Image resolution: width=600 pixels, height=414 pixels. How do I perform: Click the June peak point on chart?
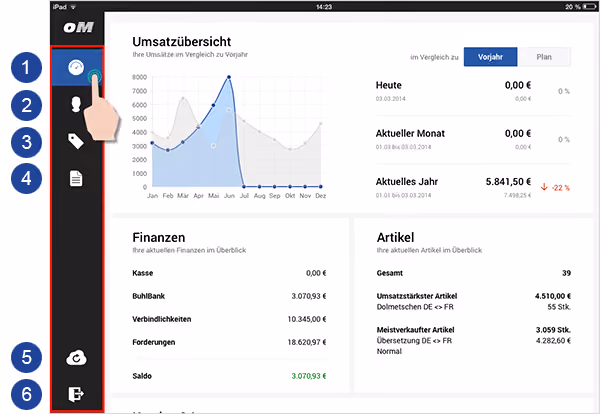click(229, 77)
